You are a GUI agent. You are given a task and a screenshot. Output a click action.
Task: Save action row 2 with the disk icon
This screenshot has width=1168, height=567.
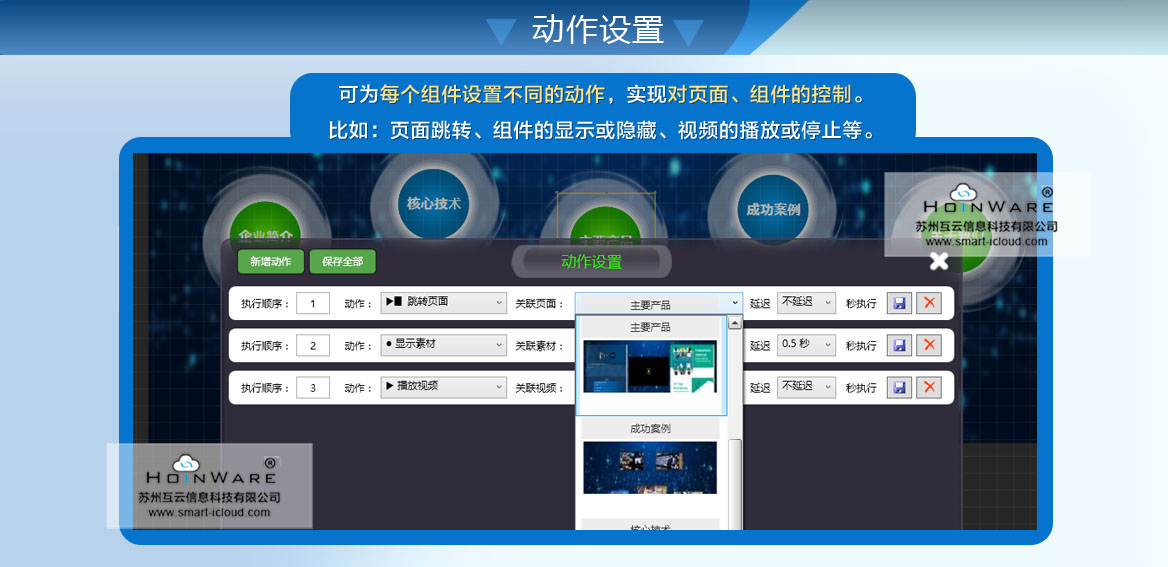[899, 345]
